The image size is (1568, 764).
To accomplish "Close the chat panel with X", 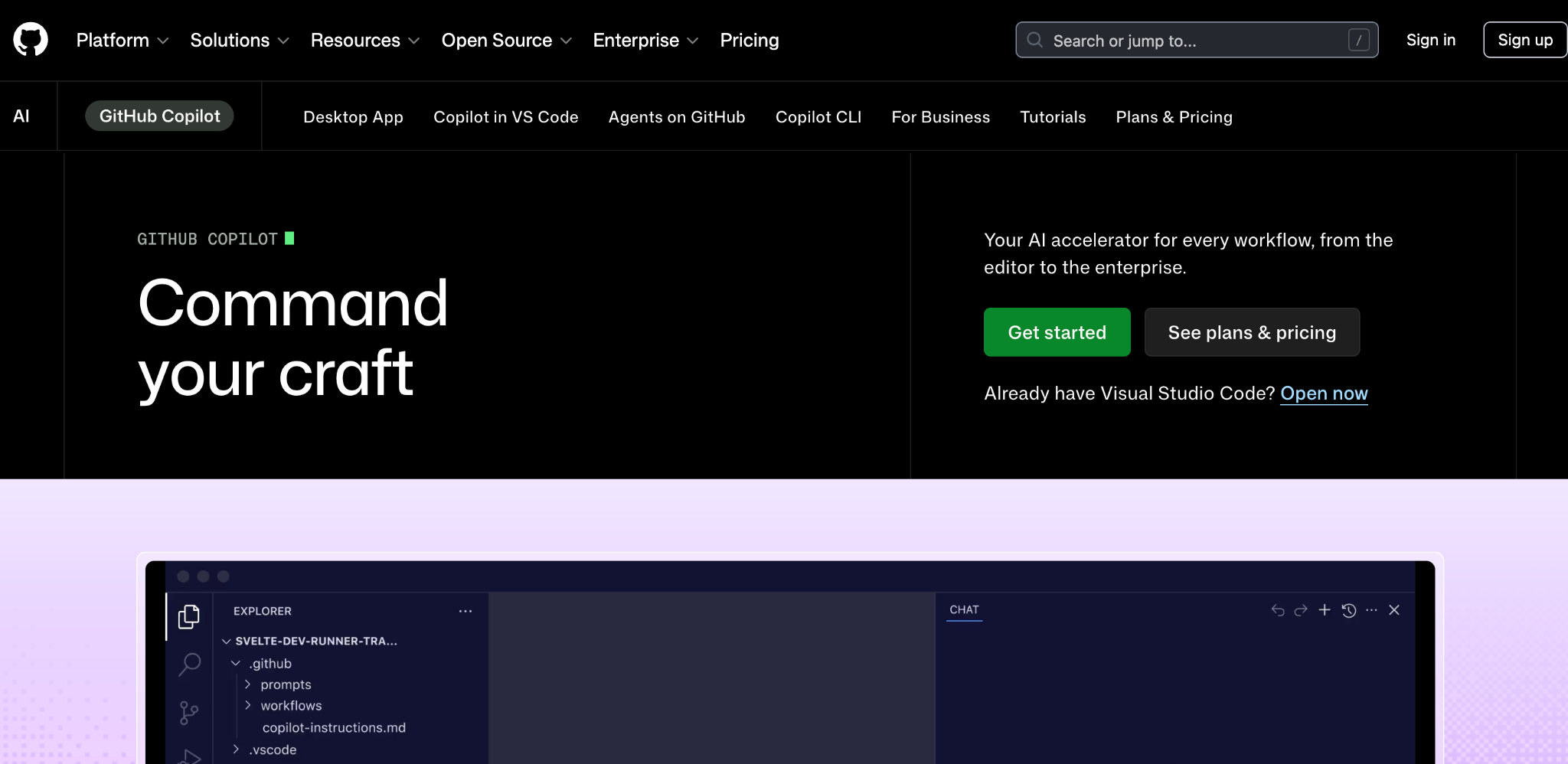I will pyautogui.click(x=1394, y=610).
